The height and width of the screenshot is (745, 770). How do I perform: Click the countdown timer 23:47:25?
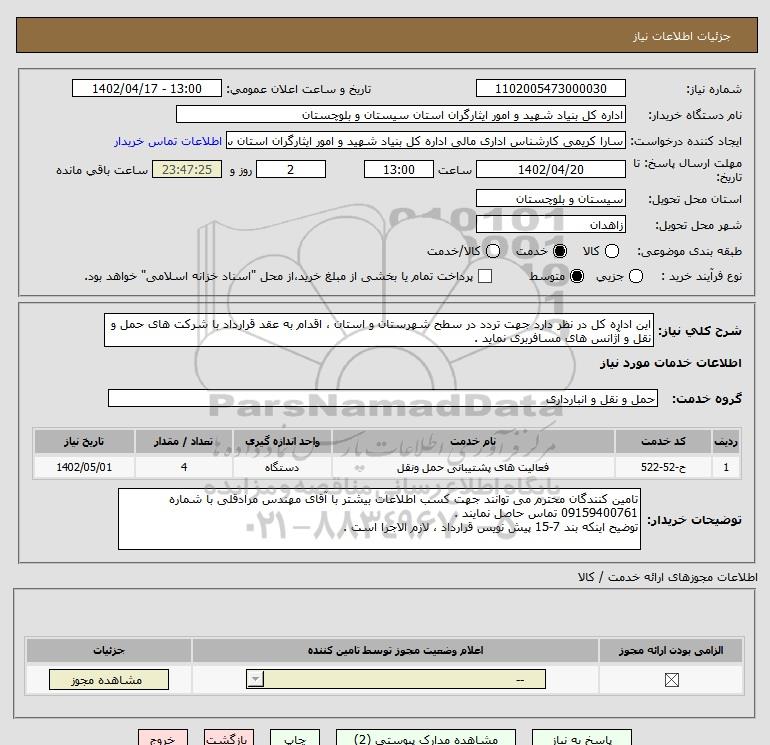(187, 169)
